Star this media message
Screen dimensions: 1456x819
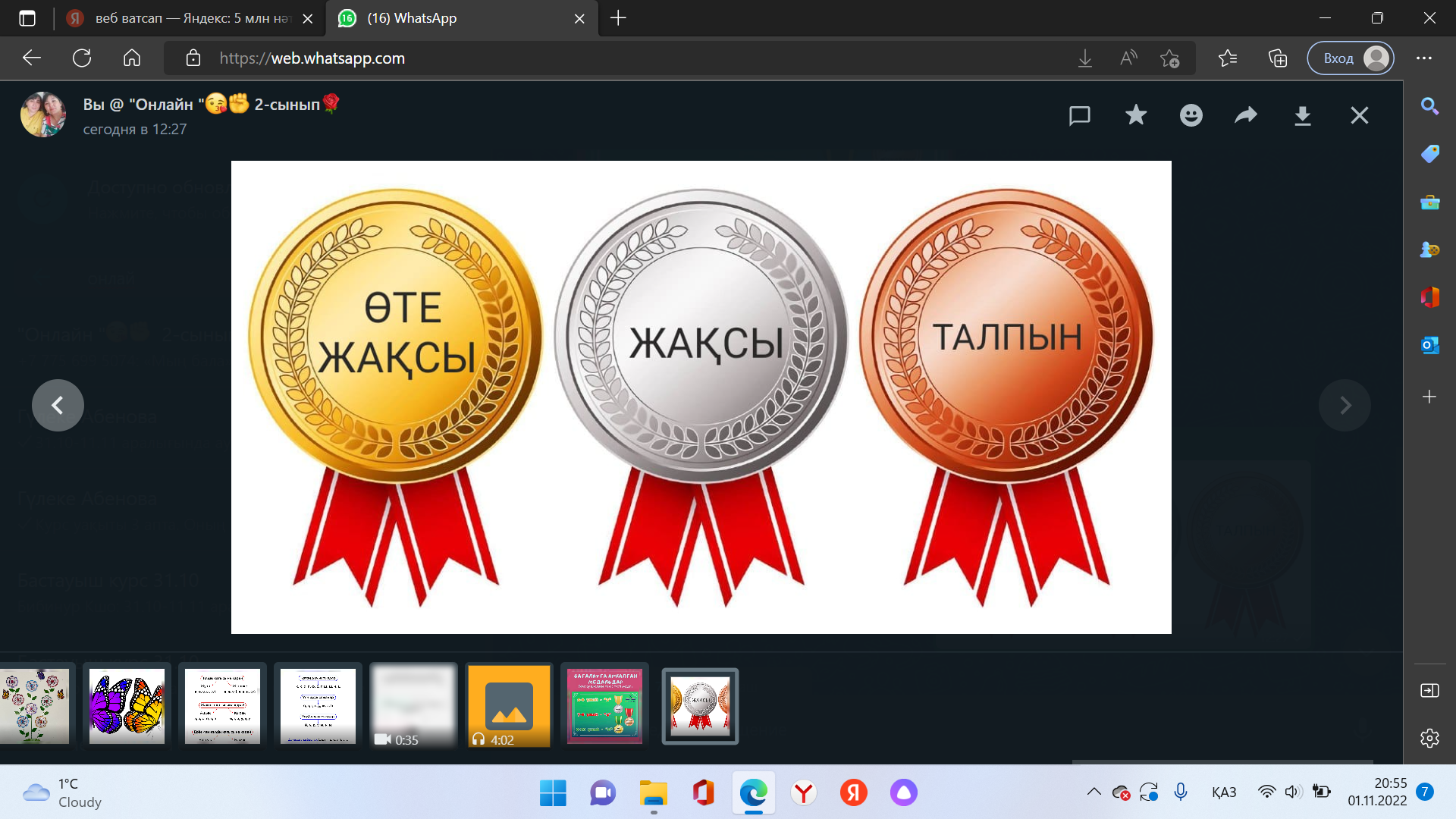(x=1135, y=115)
